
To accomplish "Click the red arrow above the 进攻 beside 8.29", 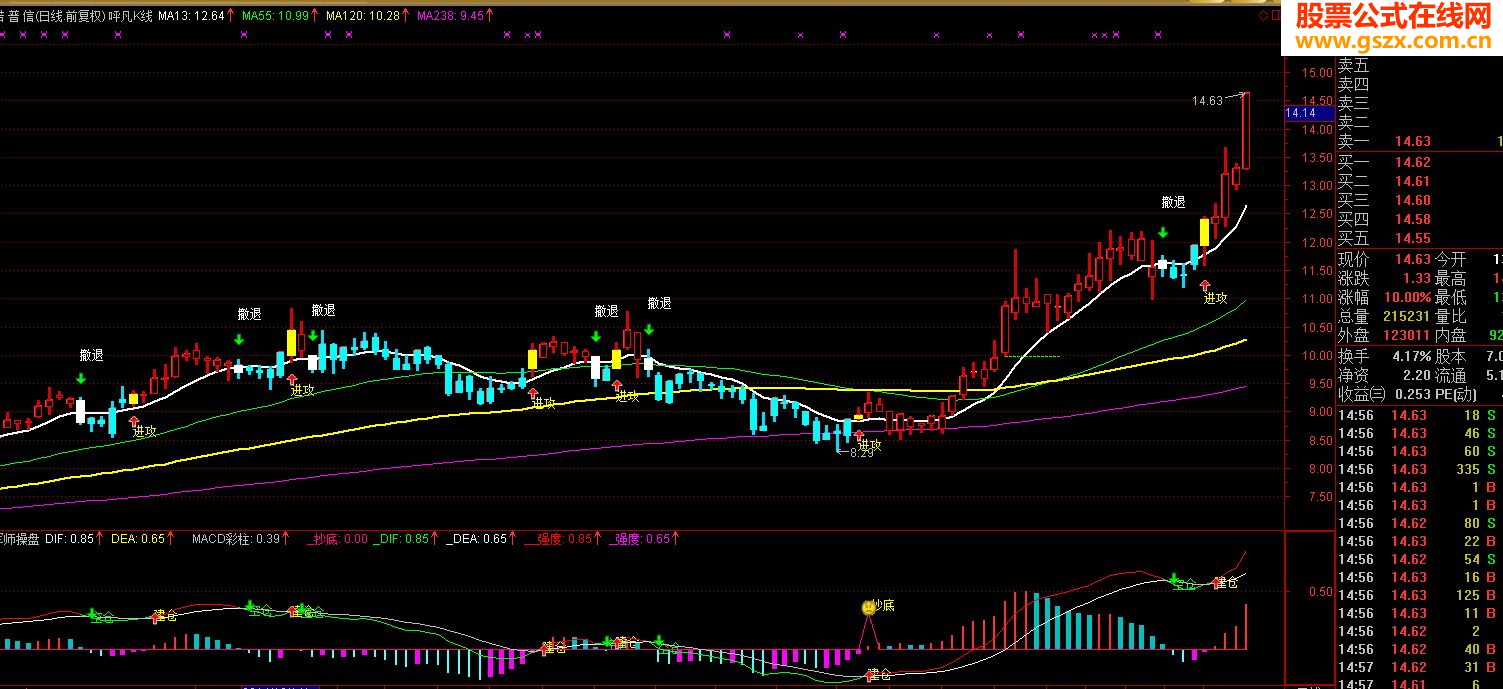I will [859, 436].
